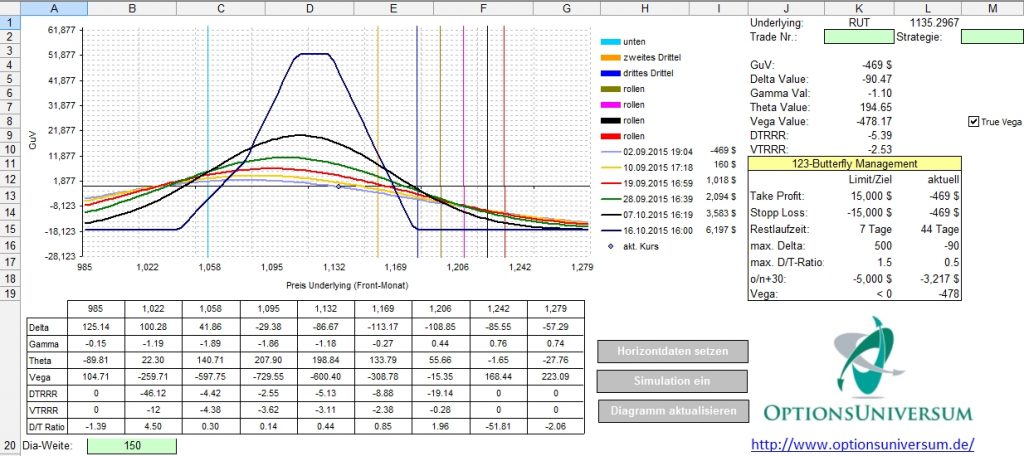Click the Underlying value cell RUT
The height and width of the screenshot is (456, 1024).
click(x=853, y=21)
